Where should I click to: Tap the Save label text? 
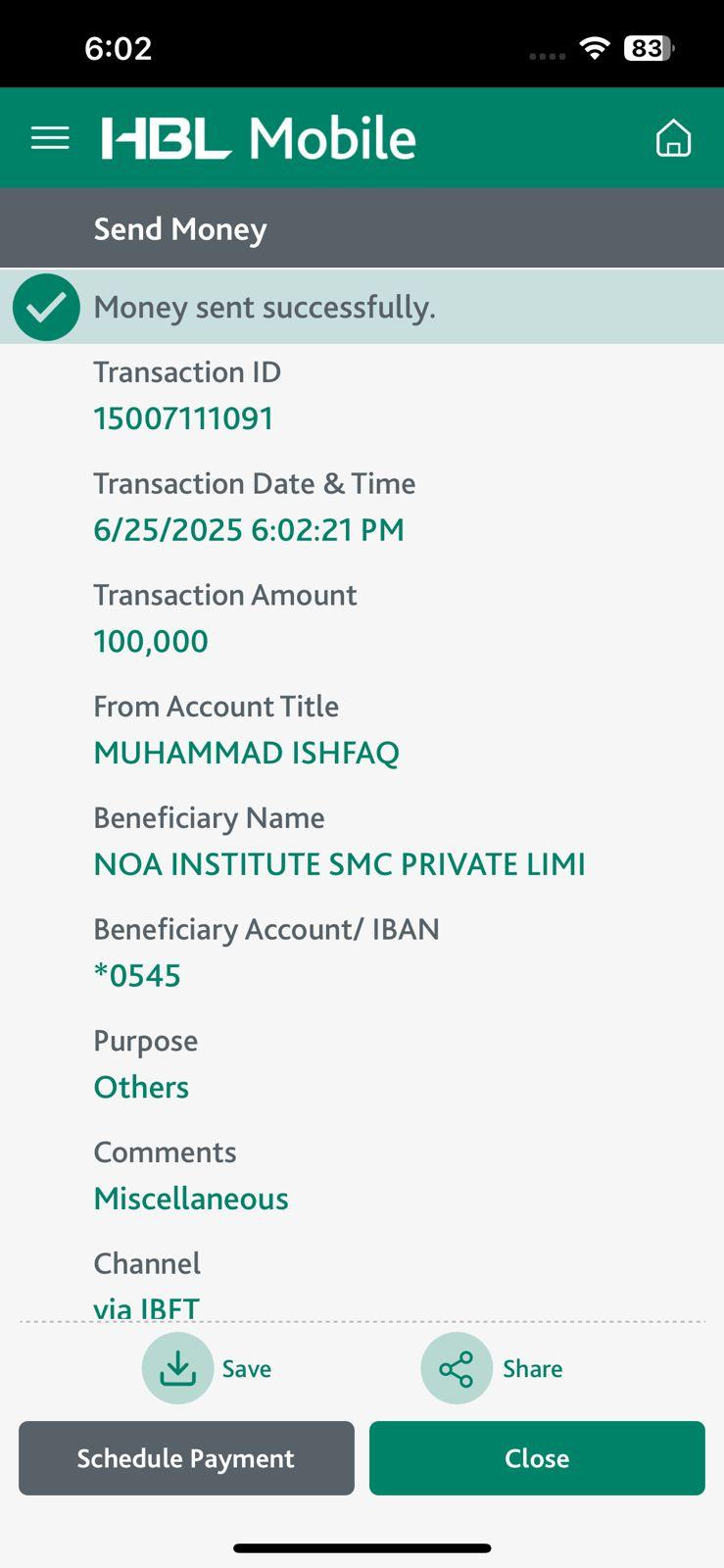coord(247,1369)
